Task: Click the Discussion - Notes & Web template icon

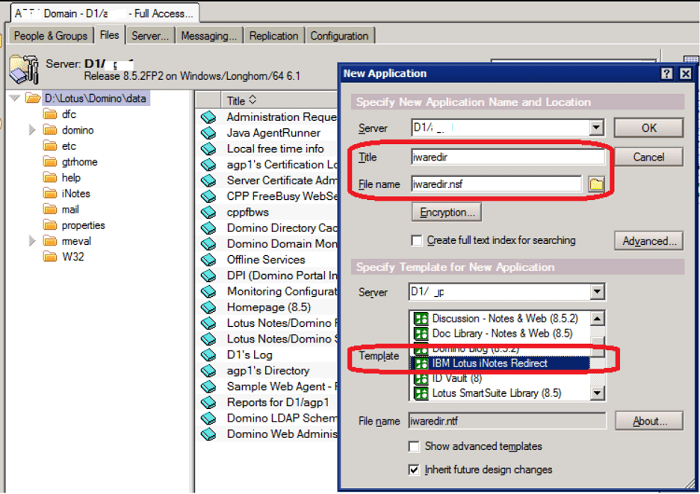Action: 421,319
